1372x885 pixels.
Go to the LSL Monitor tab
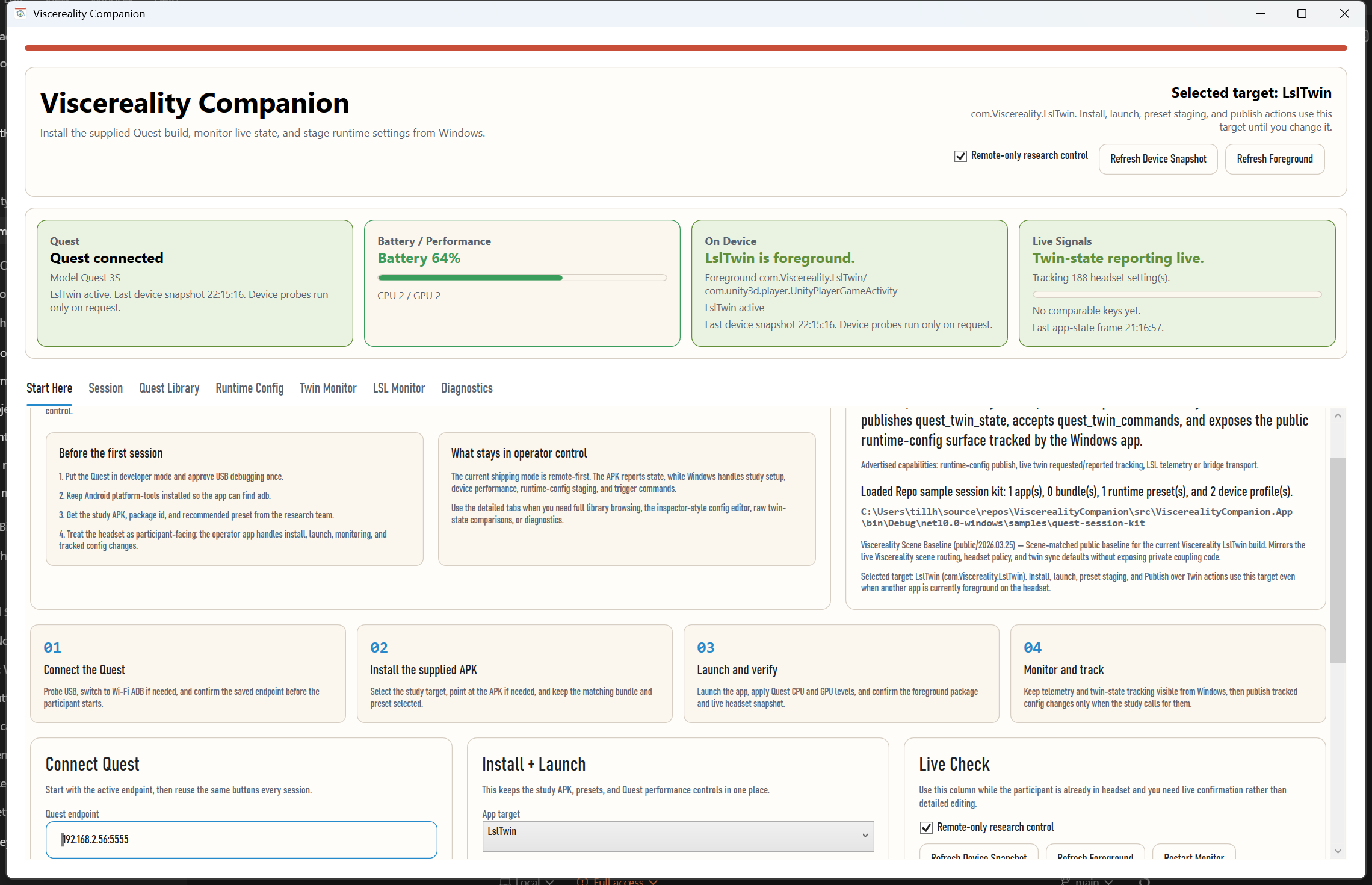tap(399, 388)
